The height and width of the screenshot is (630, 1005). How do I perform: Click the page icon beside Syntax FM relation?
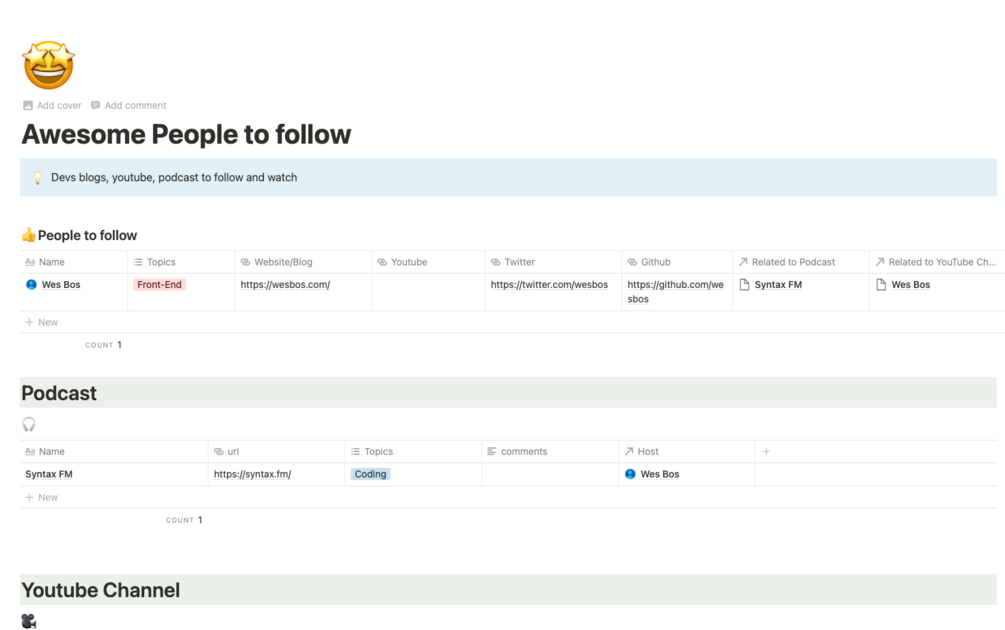point(744,285)
